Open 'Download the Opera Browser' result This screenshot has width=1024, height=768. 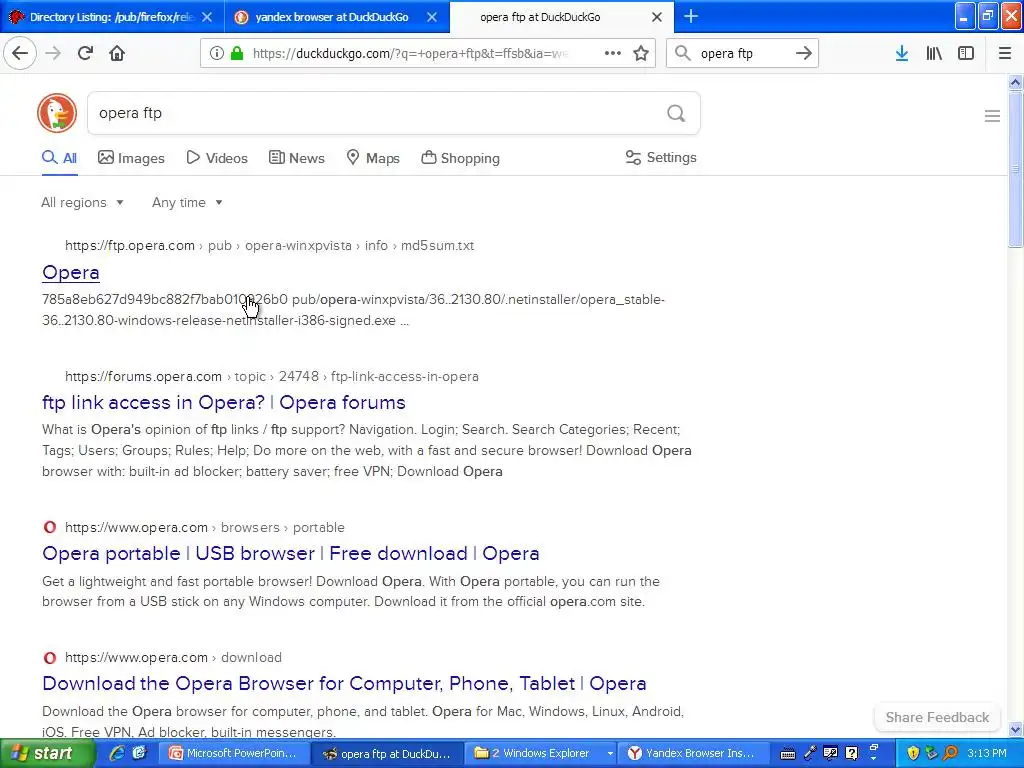point(344,683)
